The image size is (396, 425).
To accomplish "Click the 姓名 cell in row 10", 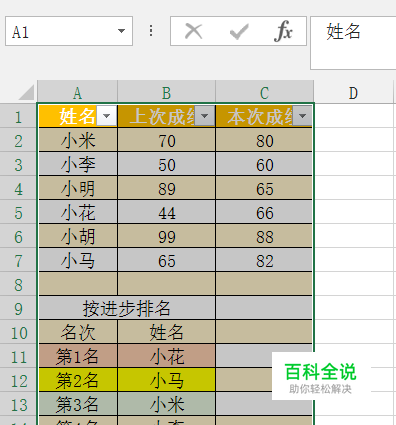I will click(x=167, y=333).
